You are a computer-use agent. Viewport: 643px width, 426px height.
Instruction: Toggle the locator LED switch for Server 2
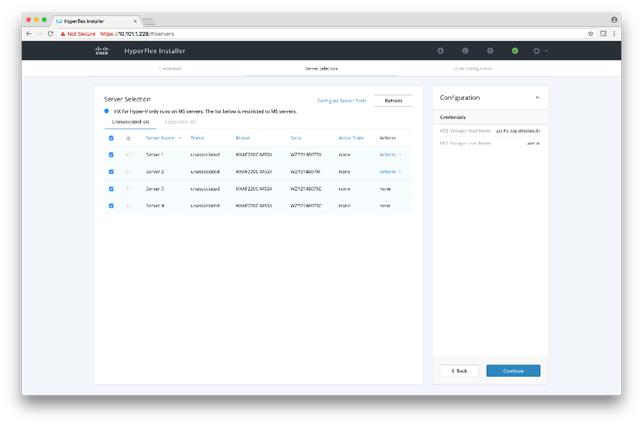click(129, 172)
